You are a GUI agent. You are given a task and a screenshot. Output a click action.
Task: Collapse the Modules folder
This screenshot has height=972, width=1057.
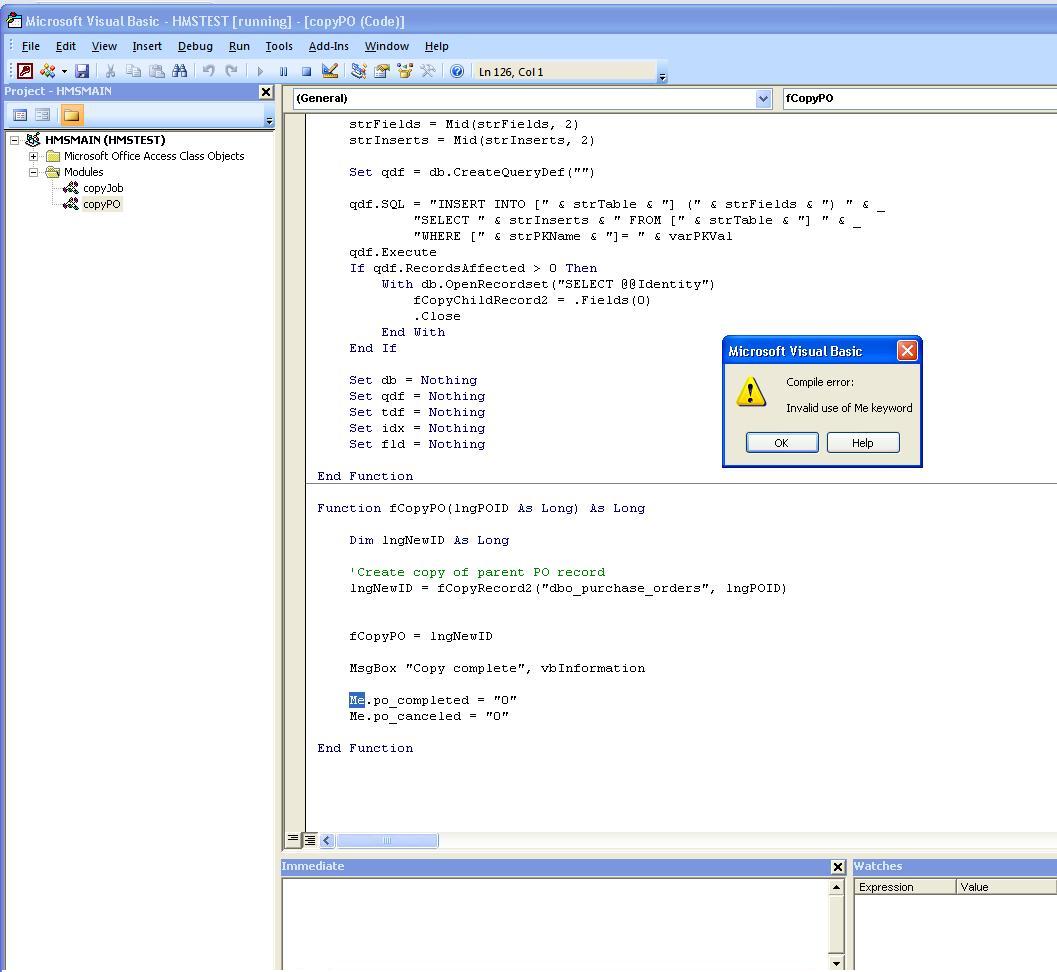33,172
